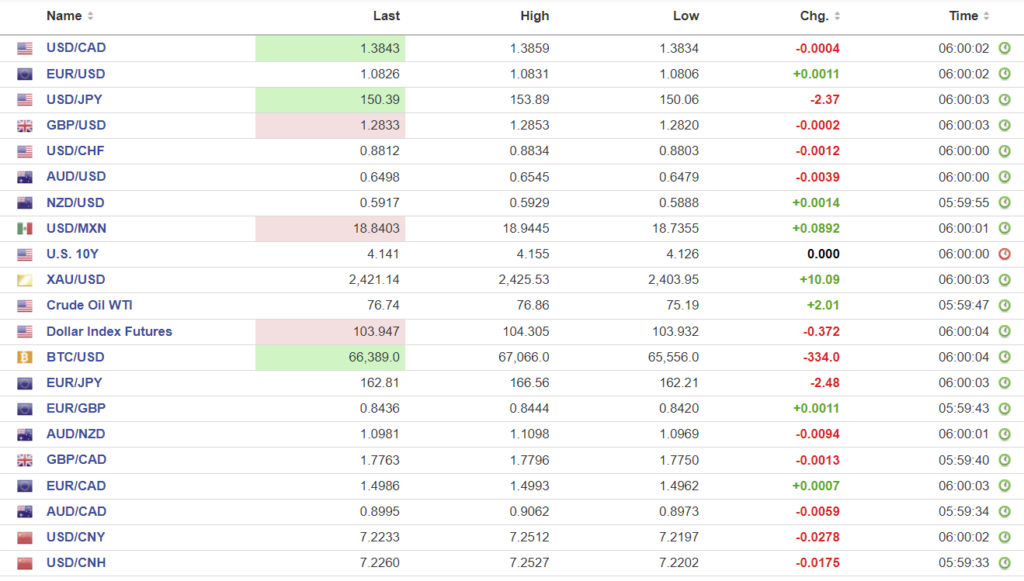Screen dimensions: 1024x581
Task: Open the USD/CNH pair link
Action: pos(76,562)
